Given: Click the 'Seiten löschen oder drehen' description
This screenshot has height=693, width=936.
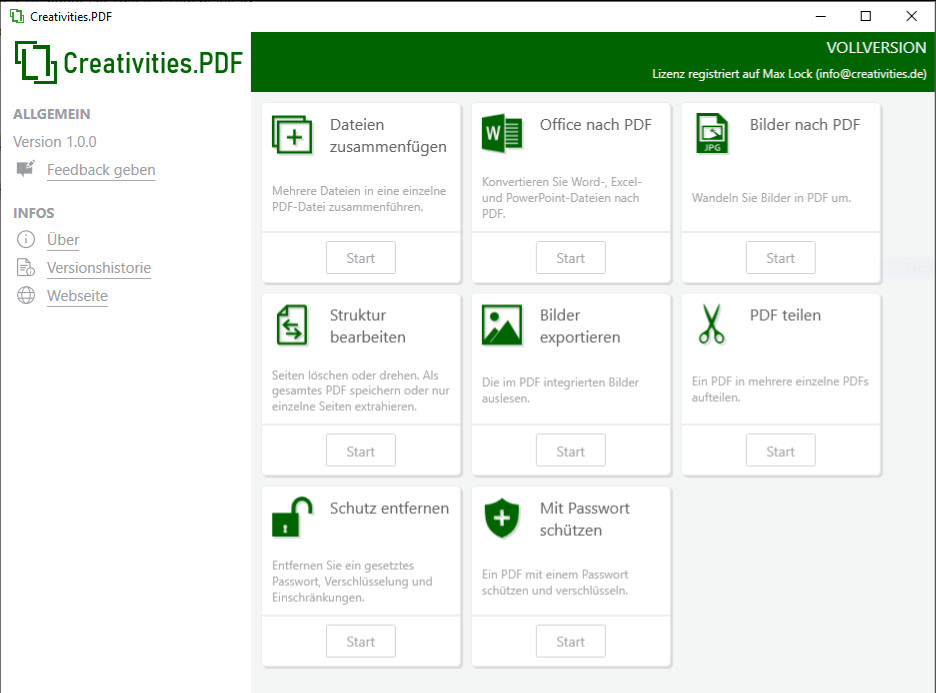Looking at the screenshot, I should (361, 391).
